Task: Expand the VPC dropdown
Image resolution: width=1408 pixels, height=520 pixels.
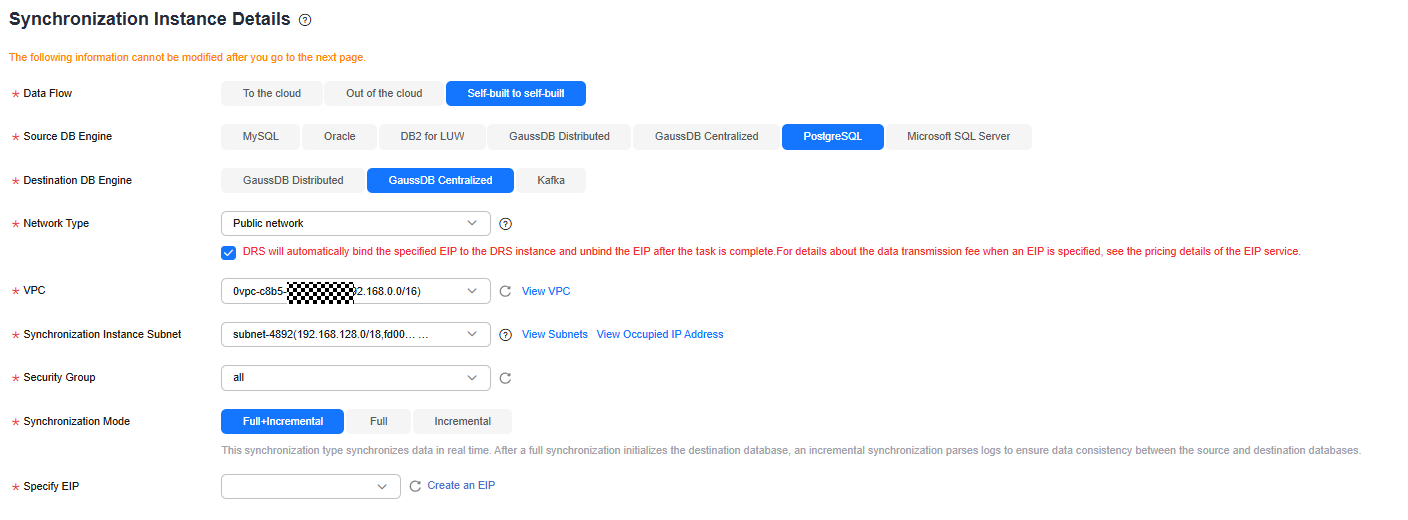Action: pos(356,291)
